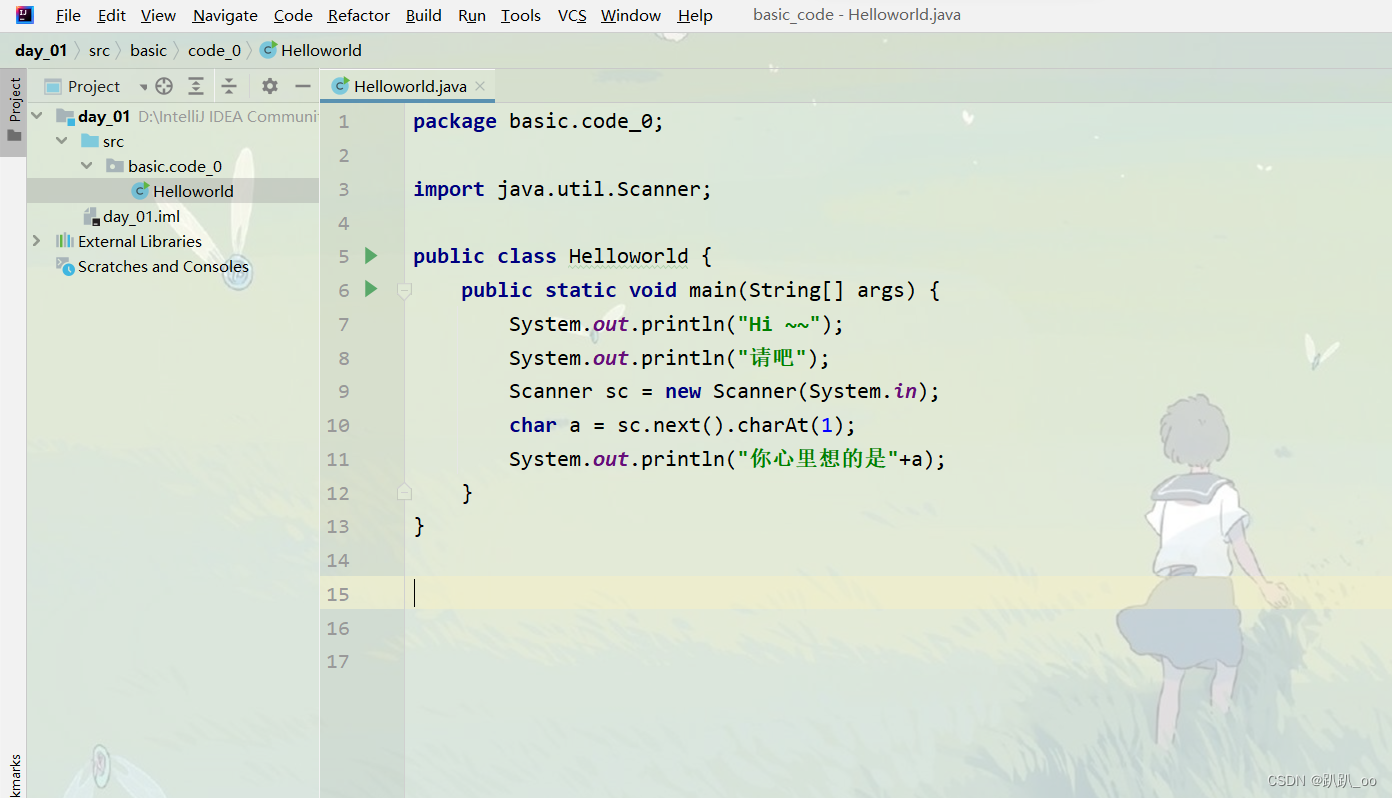Open the Tools menu
1392x798 pixels.
[x=521, y=16]
